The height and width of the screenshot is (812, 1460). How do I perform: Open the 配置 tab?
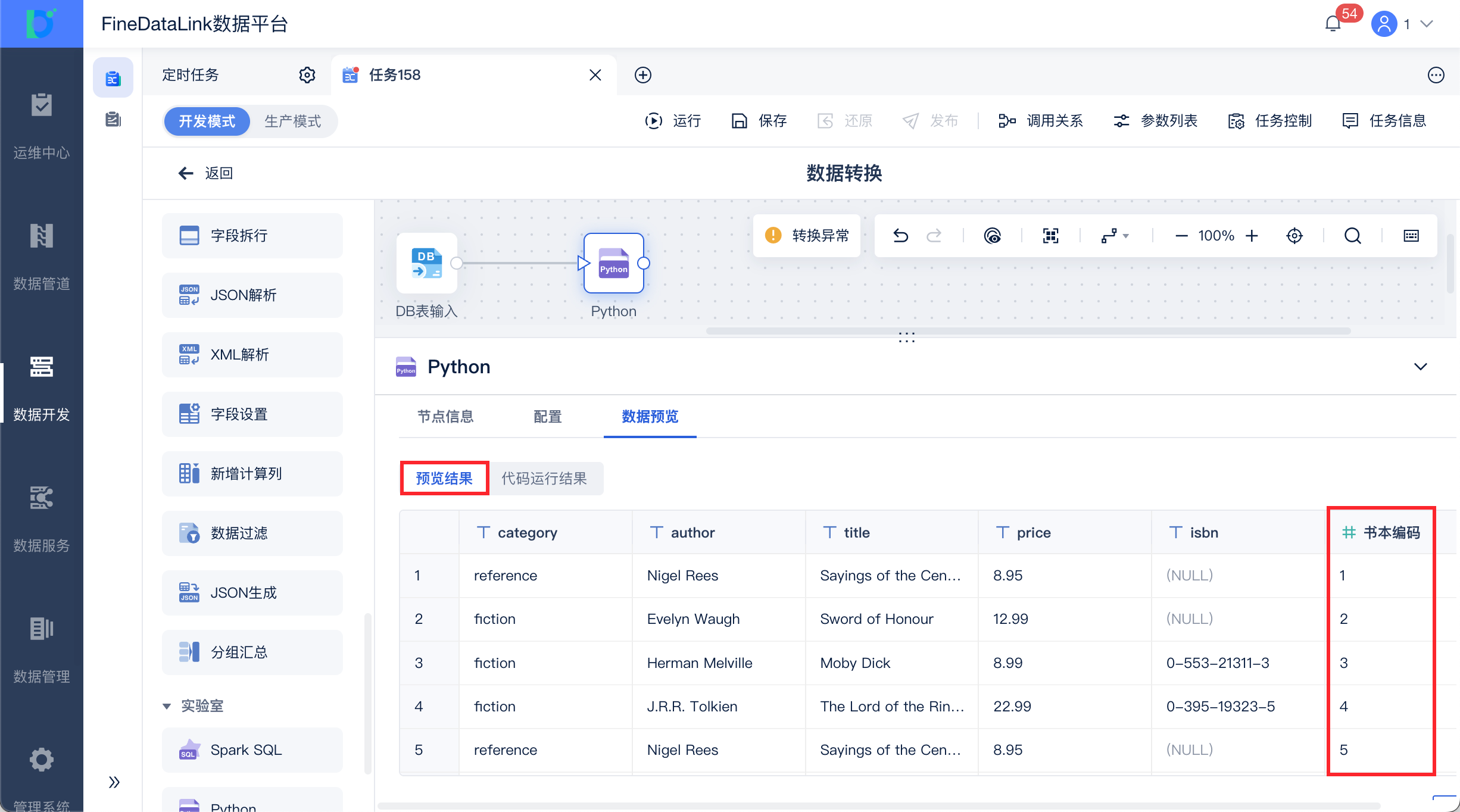(547, 417)
